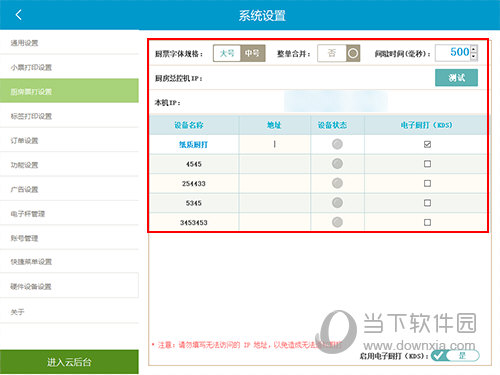Decrease 间隔时间 with the down arrow
Image resolution: width=500 pixels, height=375 pixels.
tap(474, 57)
